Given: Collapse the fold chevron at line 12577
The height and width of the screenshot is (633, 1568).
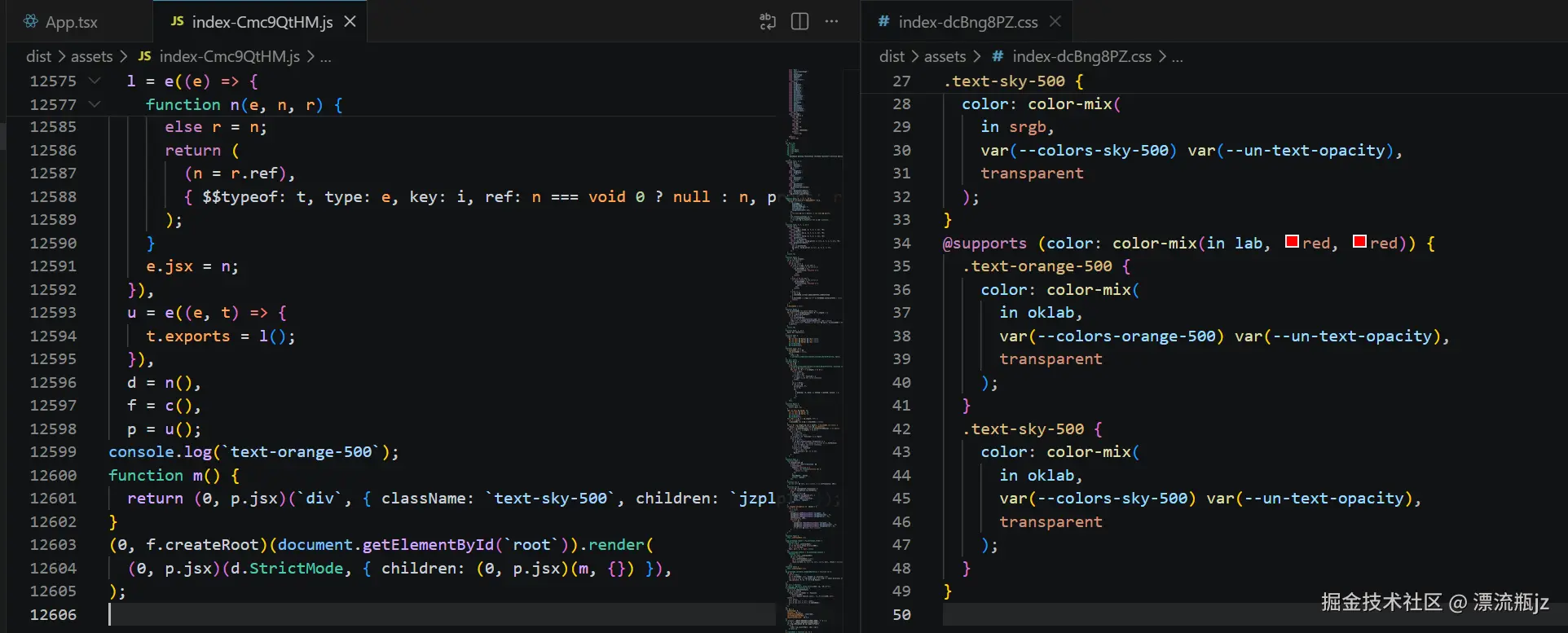Looking at the screenshot, I should coord(95,104).
